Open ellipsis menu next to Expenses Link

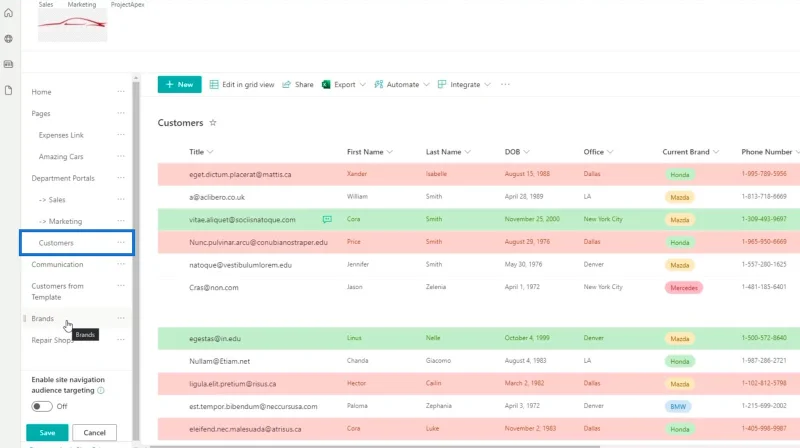tap(121, 135)
